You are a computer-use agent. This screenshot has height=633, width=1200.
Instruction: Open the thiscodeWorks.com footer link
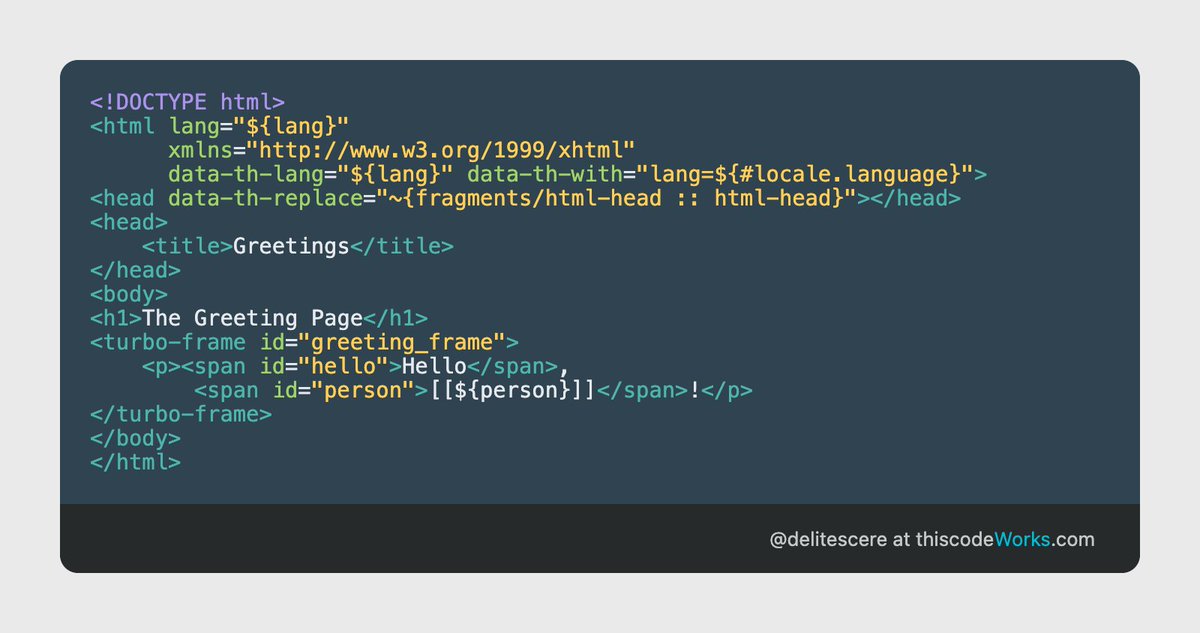tap(1004, 539)
